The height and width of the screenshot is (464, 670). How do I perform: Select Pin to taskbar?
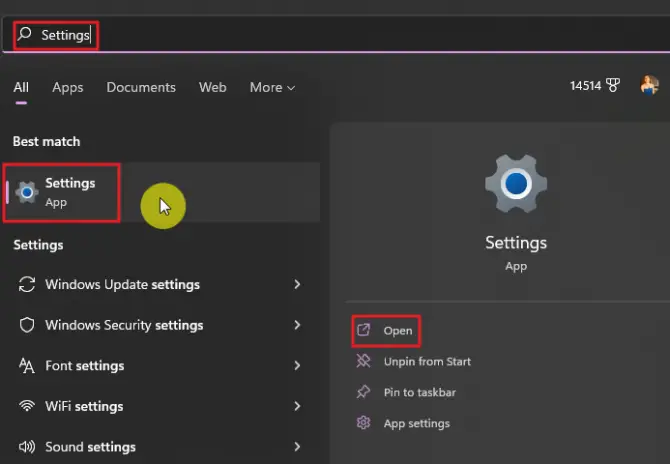pos(420,392)
